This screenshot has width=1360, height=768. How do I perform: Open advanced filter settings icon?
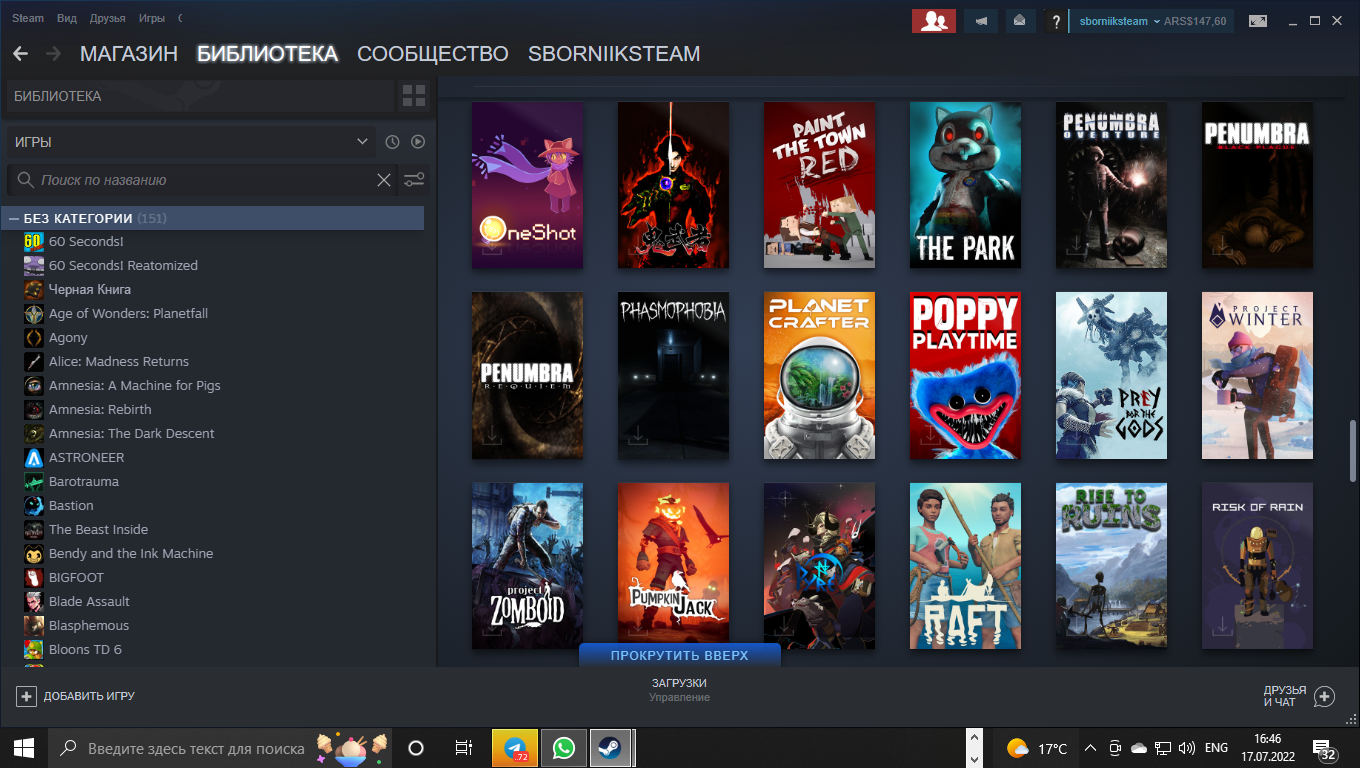click(x=413, y=180)
